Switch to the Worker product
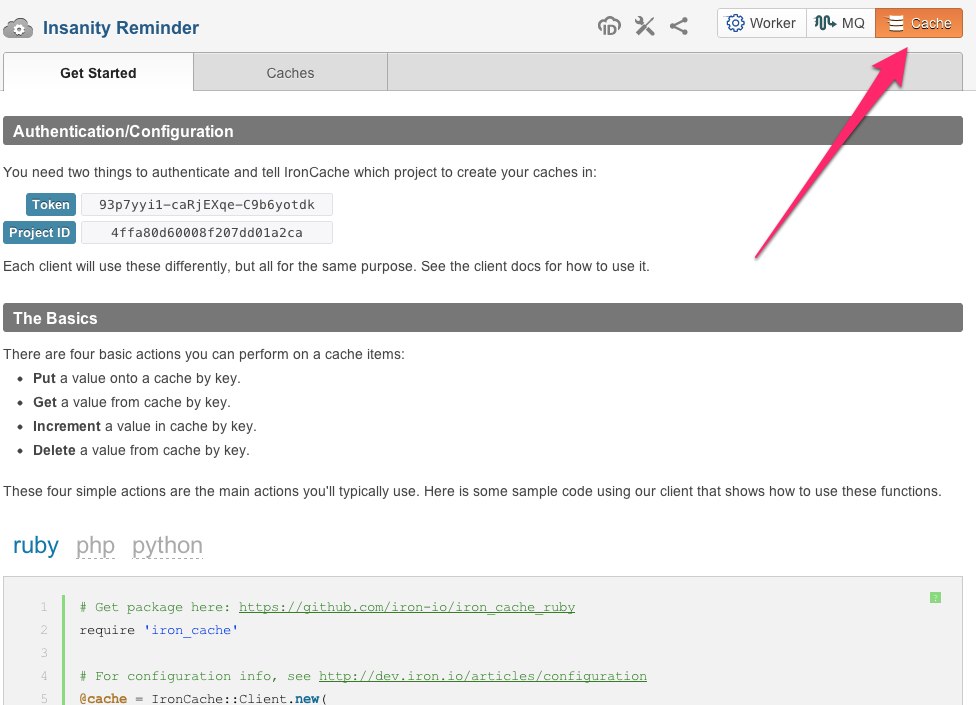The width and height of the screenshot is (976, 705). coord(761,23)
